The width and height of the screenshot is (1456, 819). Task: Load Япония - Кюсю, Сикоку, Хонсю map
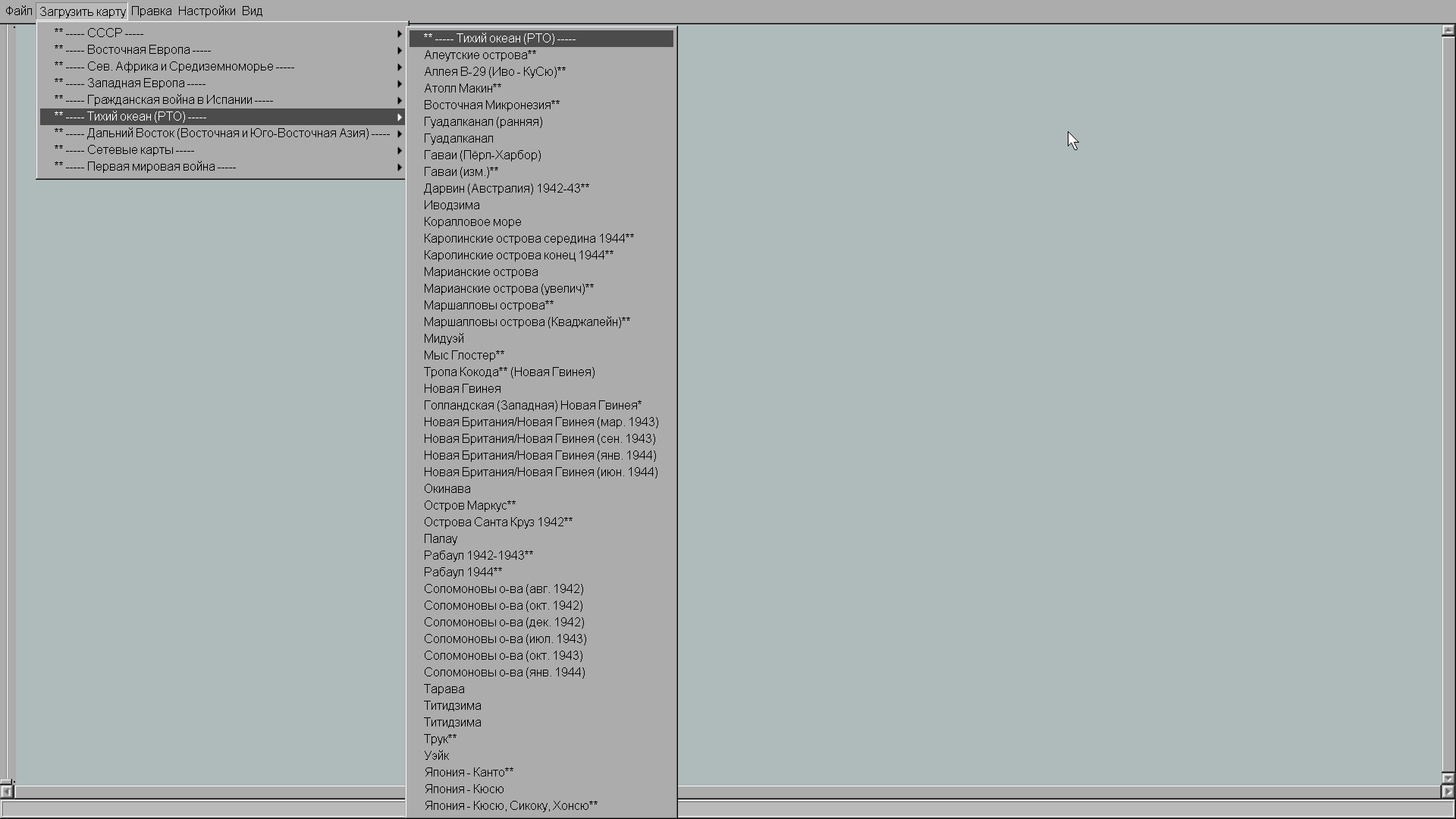[x=541, y=806]
